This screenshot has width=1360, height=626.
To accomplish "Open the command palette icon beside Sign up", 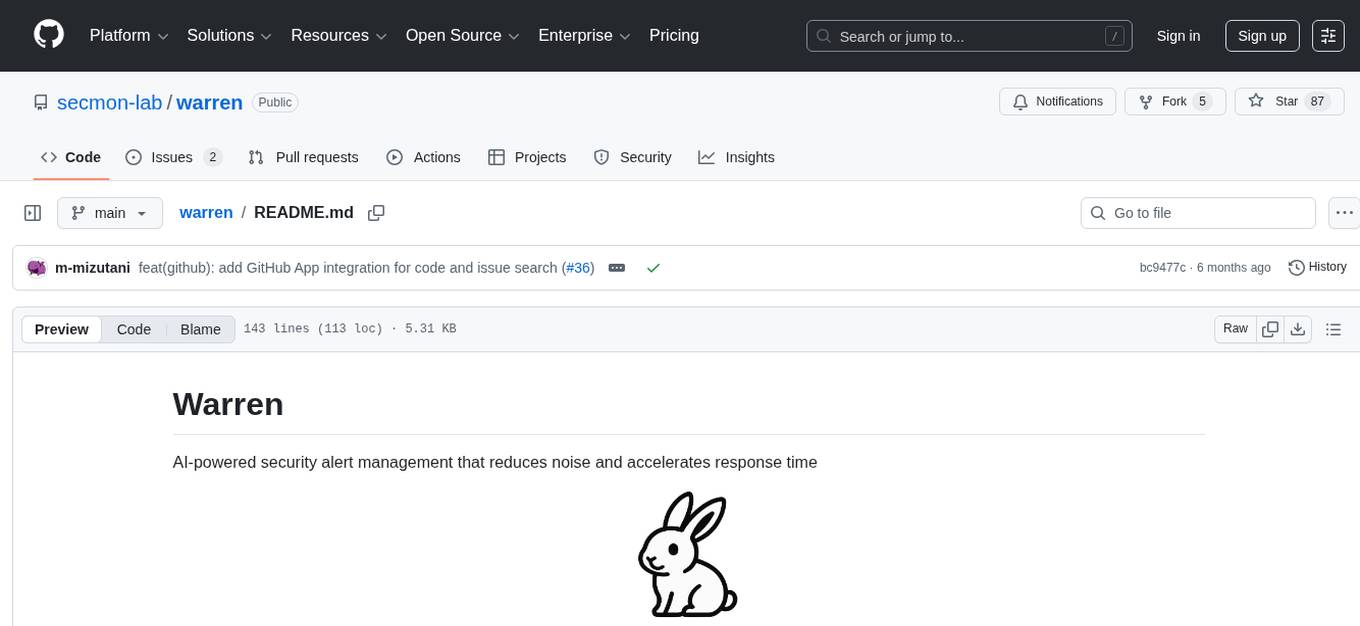I will [x=1328, y=35].
